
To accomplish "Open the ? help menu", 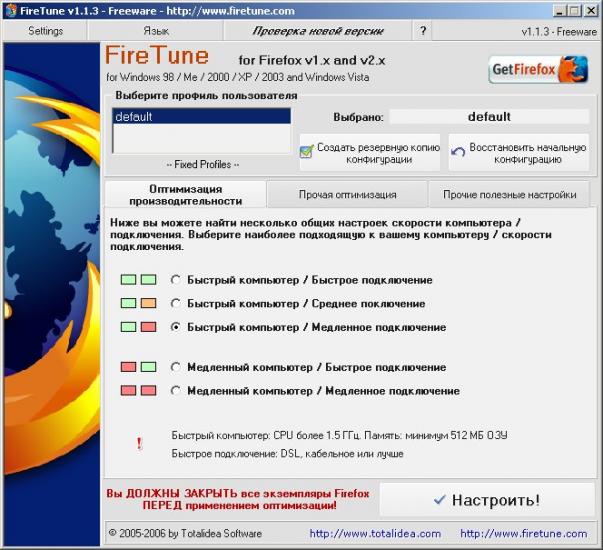I will (x=423, y=31).
